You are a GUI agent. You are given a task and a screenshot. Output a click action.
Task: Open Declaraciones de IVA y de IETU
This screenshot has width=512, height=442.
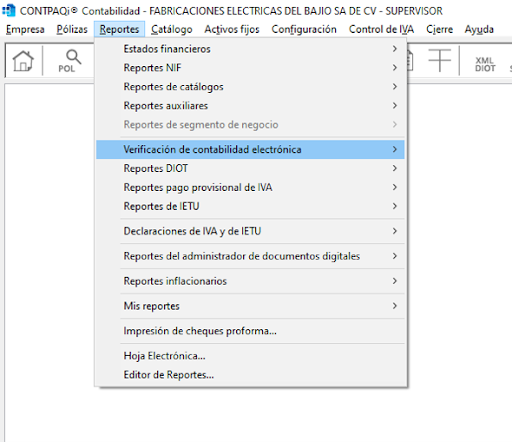[250, 231]
